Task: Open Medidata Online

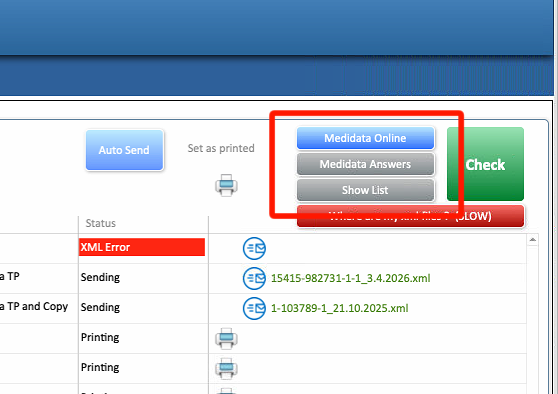Action: 365,138
